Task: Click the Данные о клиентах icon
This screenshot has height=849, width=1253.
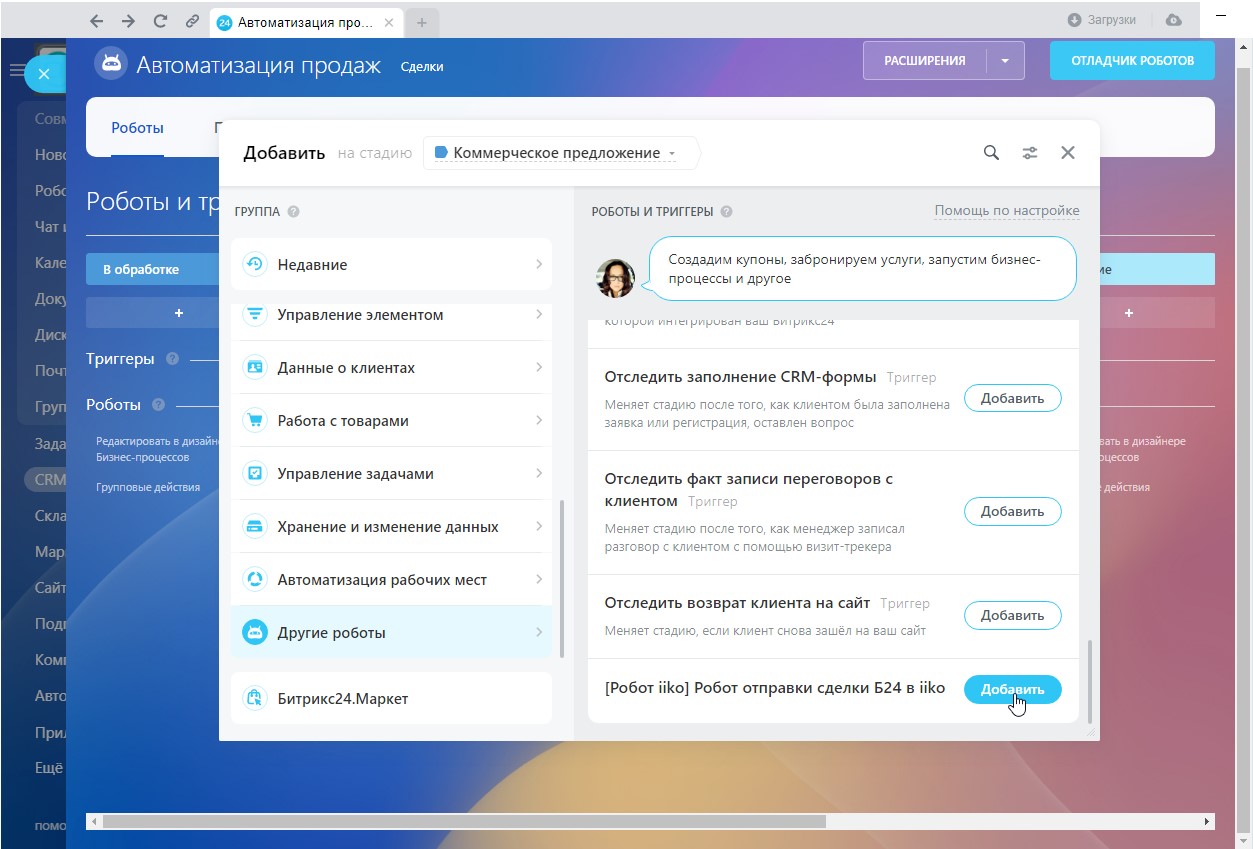Action: (x=255, y=367)
